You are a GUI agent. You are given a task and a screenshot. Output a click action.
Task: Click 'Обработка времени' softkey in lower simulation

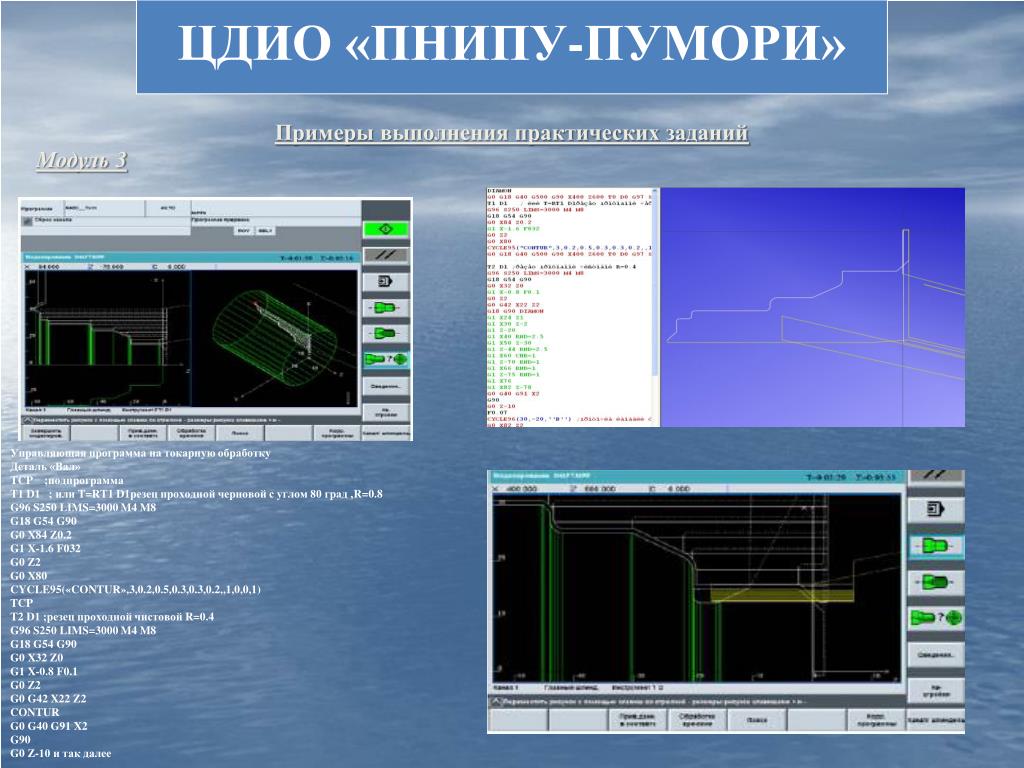pyautogui.click(x=696, y=720)
